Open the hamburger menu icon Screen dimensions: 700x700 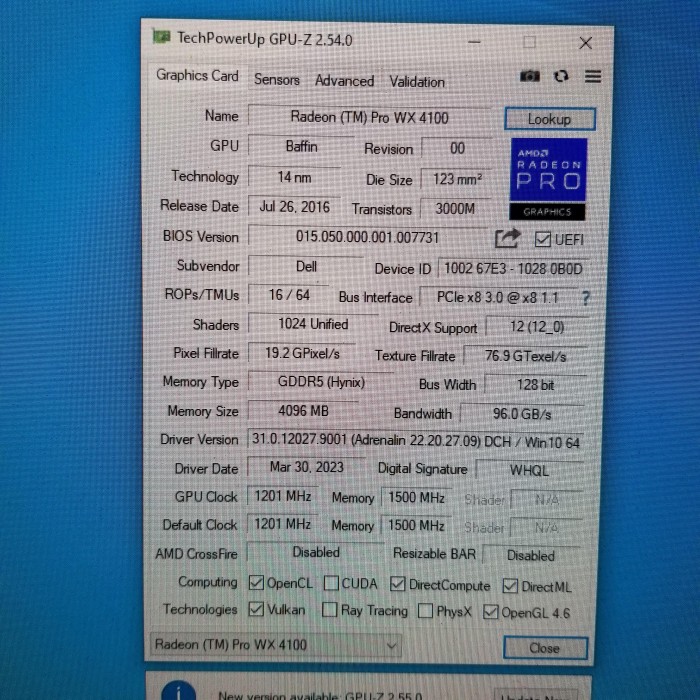[593, 76]
